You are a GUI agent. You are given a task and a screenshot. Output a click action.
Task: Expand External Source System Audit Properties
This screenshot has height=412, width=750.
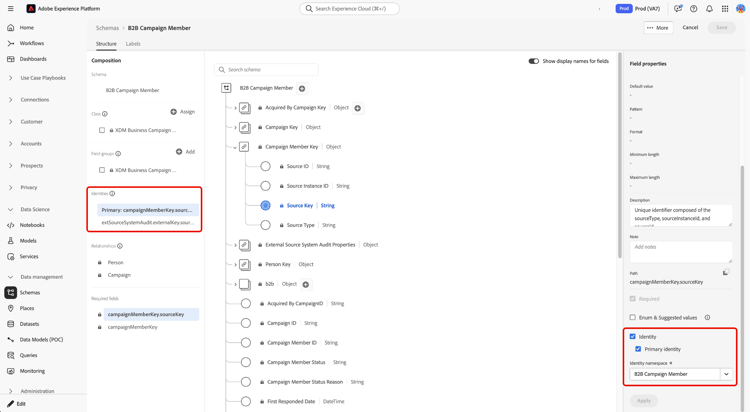(235, 245)
